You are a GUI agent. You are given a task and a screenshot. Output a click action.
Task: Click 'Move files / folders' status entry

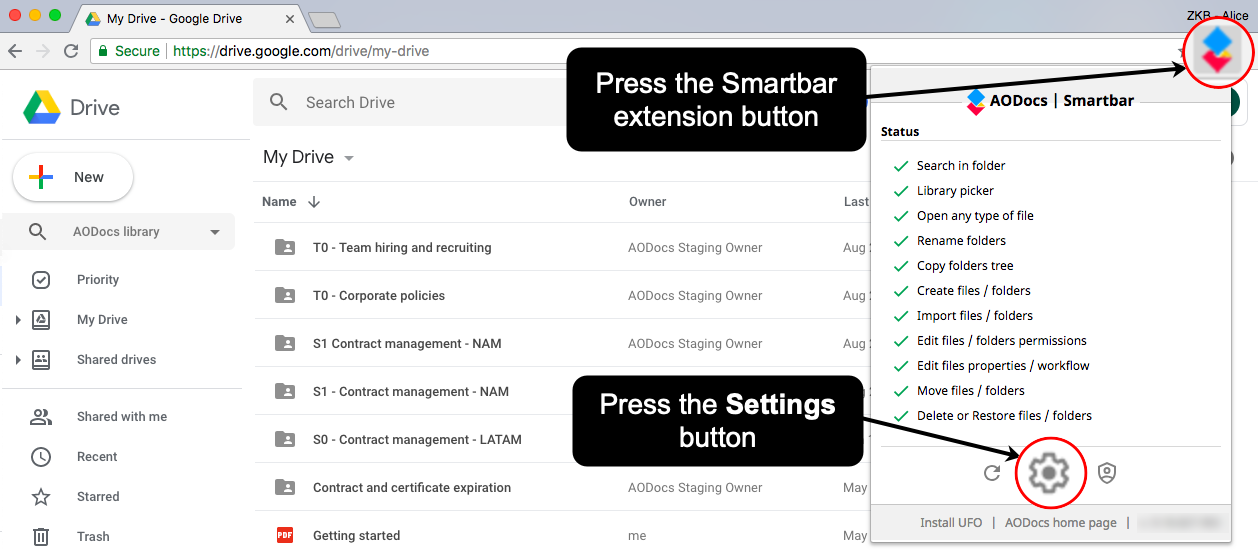point(971,391)
